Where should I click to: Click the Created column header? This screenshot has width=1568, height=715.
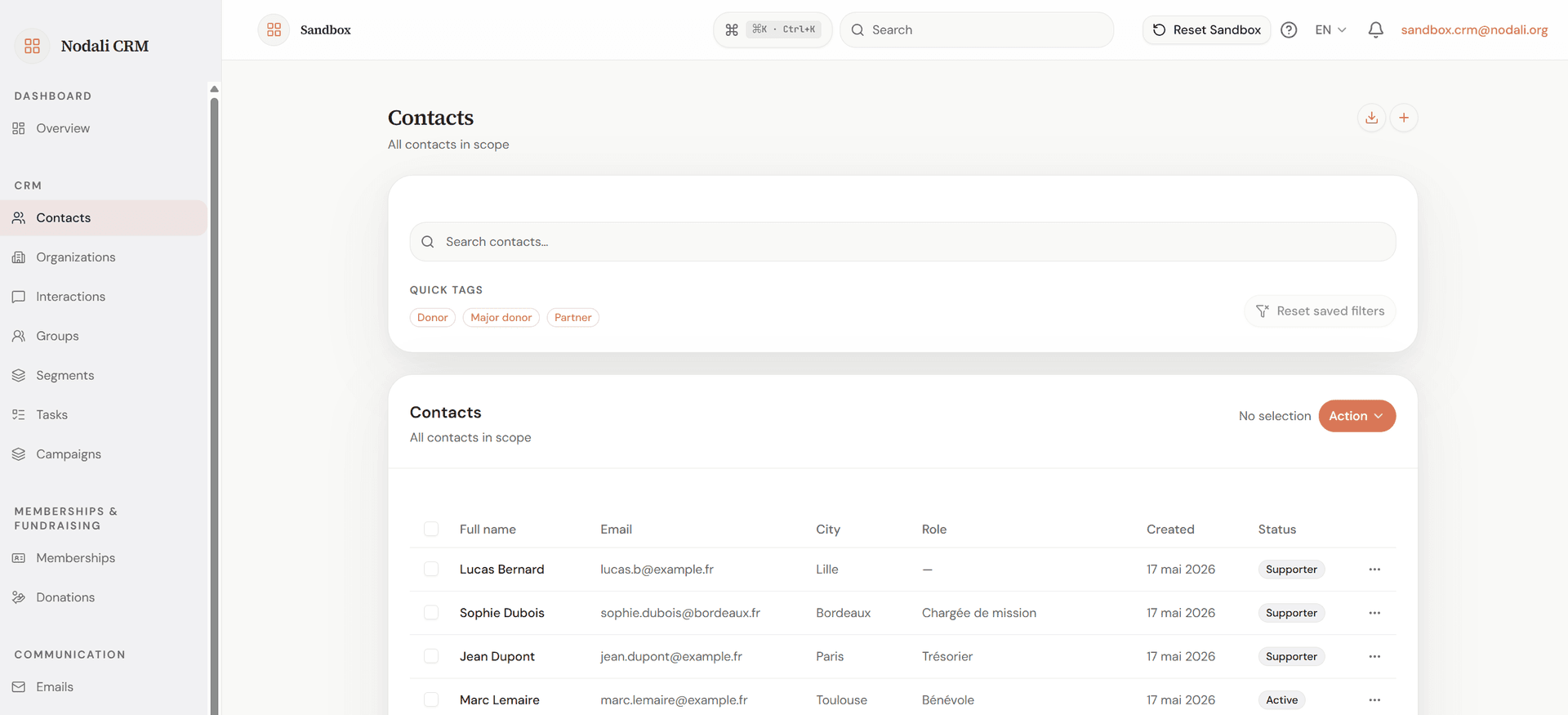point(1170,530)
